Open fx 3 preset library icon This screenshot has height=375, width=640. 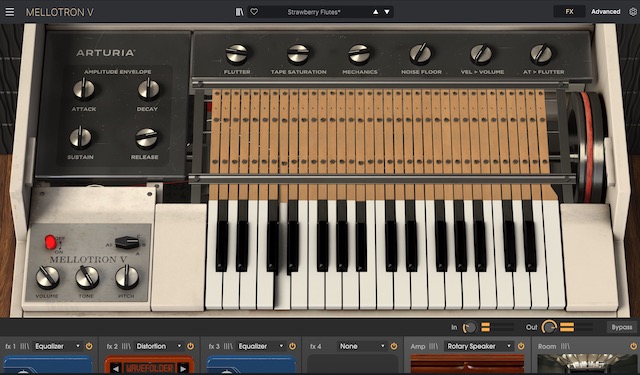pyautogui.click(x=228, y=346)
